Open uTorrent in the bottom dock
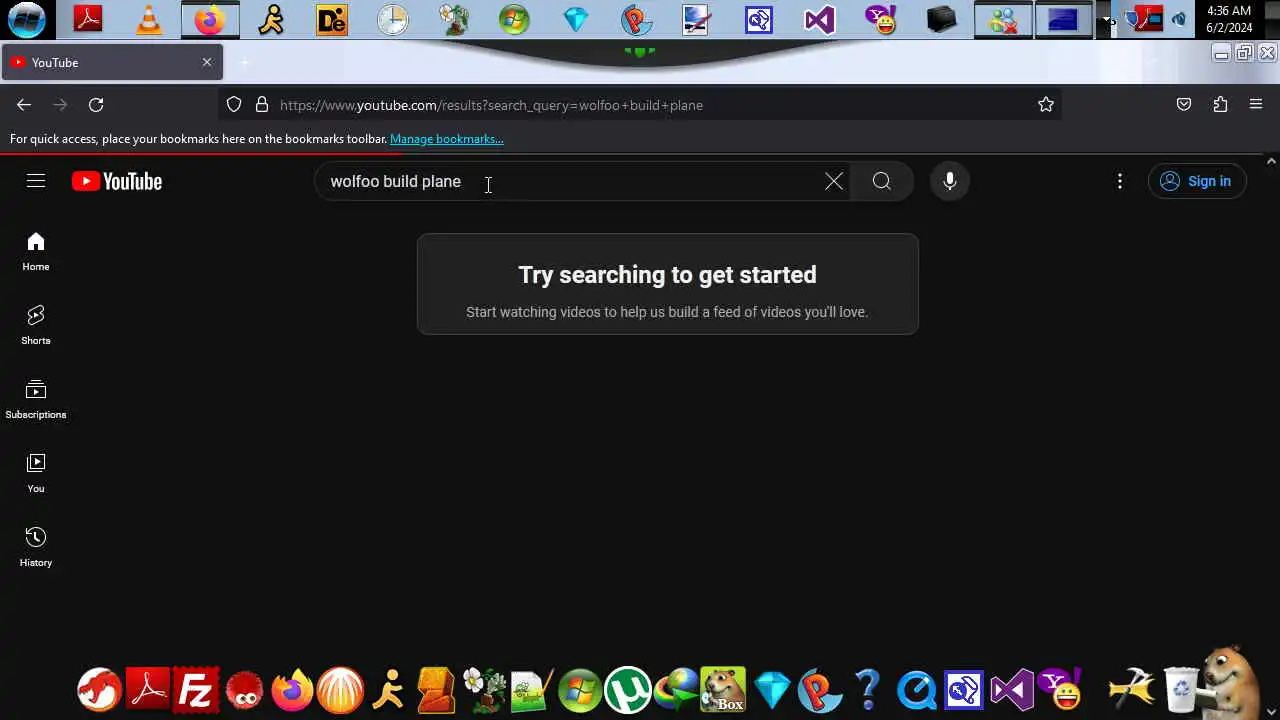1280x720 pixels. point(628,690)
